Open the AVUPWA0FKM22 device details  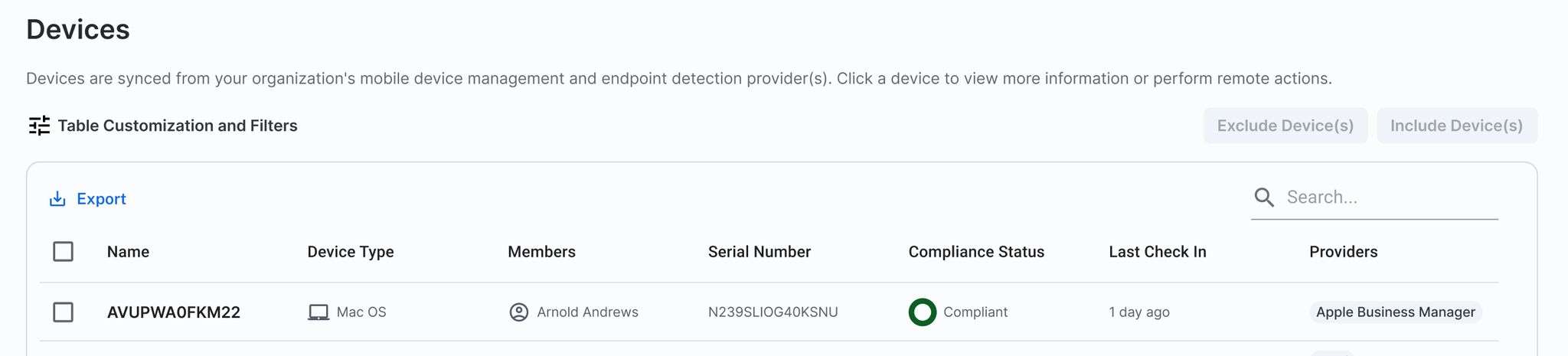click(x=174, y=312)
